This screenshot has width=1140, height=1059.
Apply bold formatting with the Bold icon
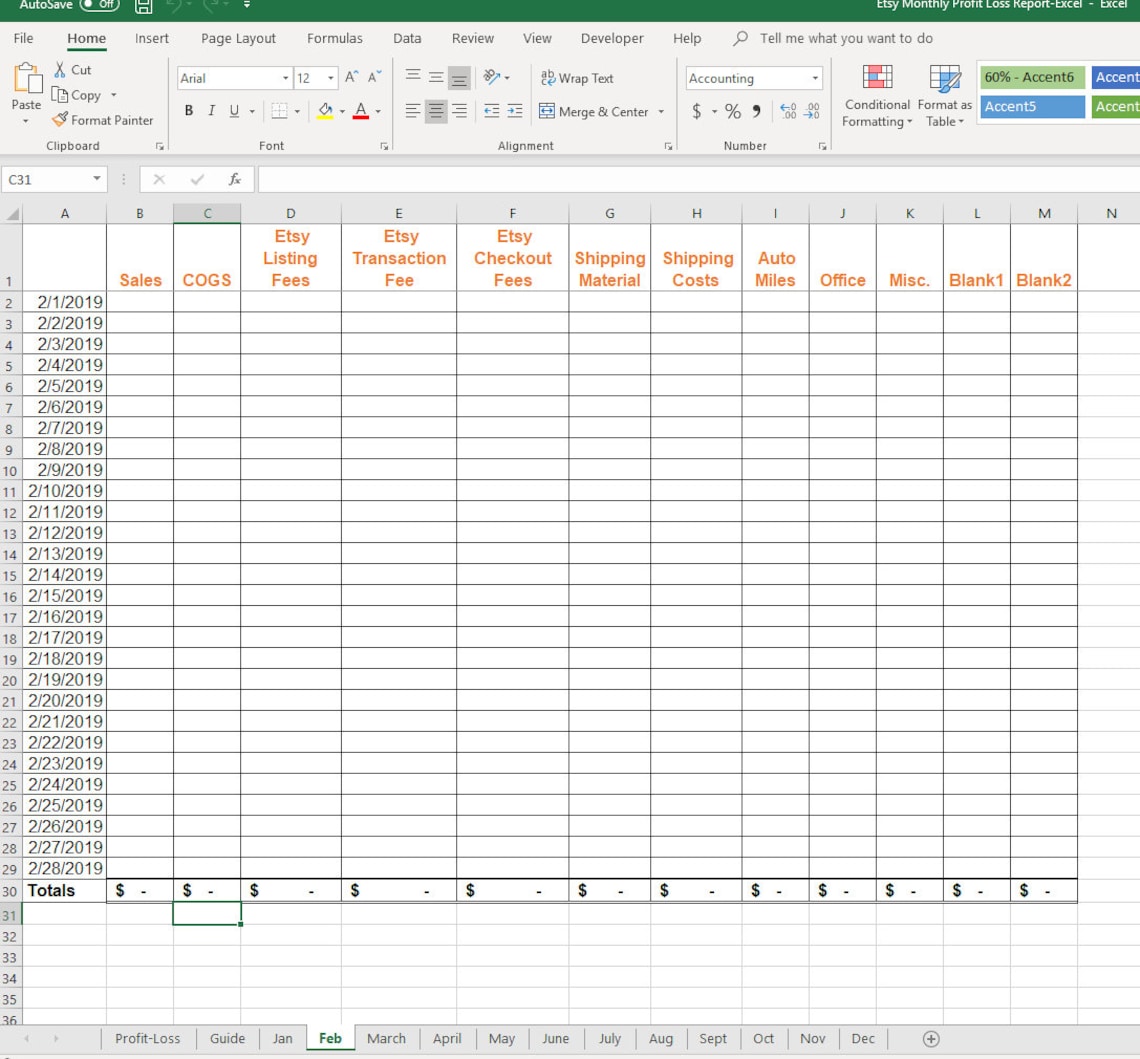188,111
